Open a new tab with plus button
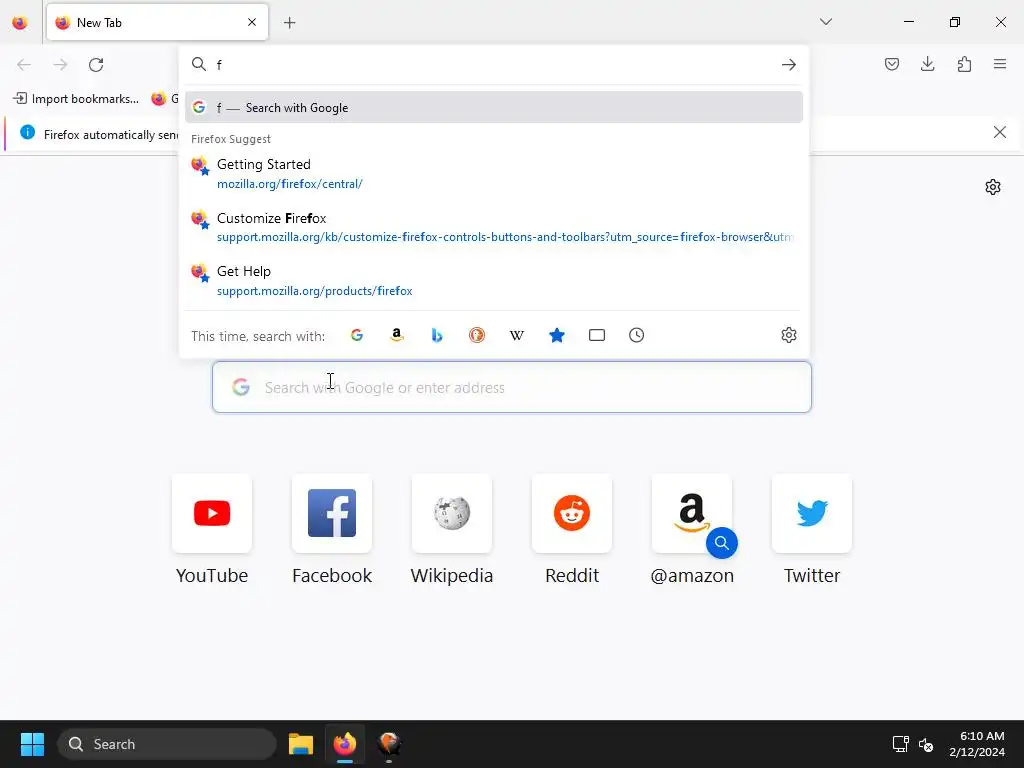 click(289, 23)
